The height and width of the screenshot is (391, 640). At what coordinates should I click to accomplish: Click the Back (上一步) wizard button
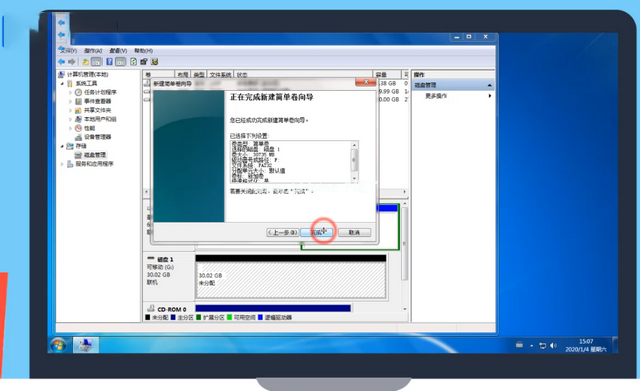(282, 232)
